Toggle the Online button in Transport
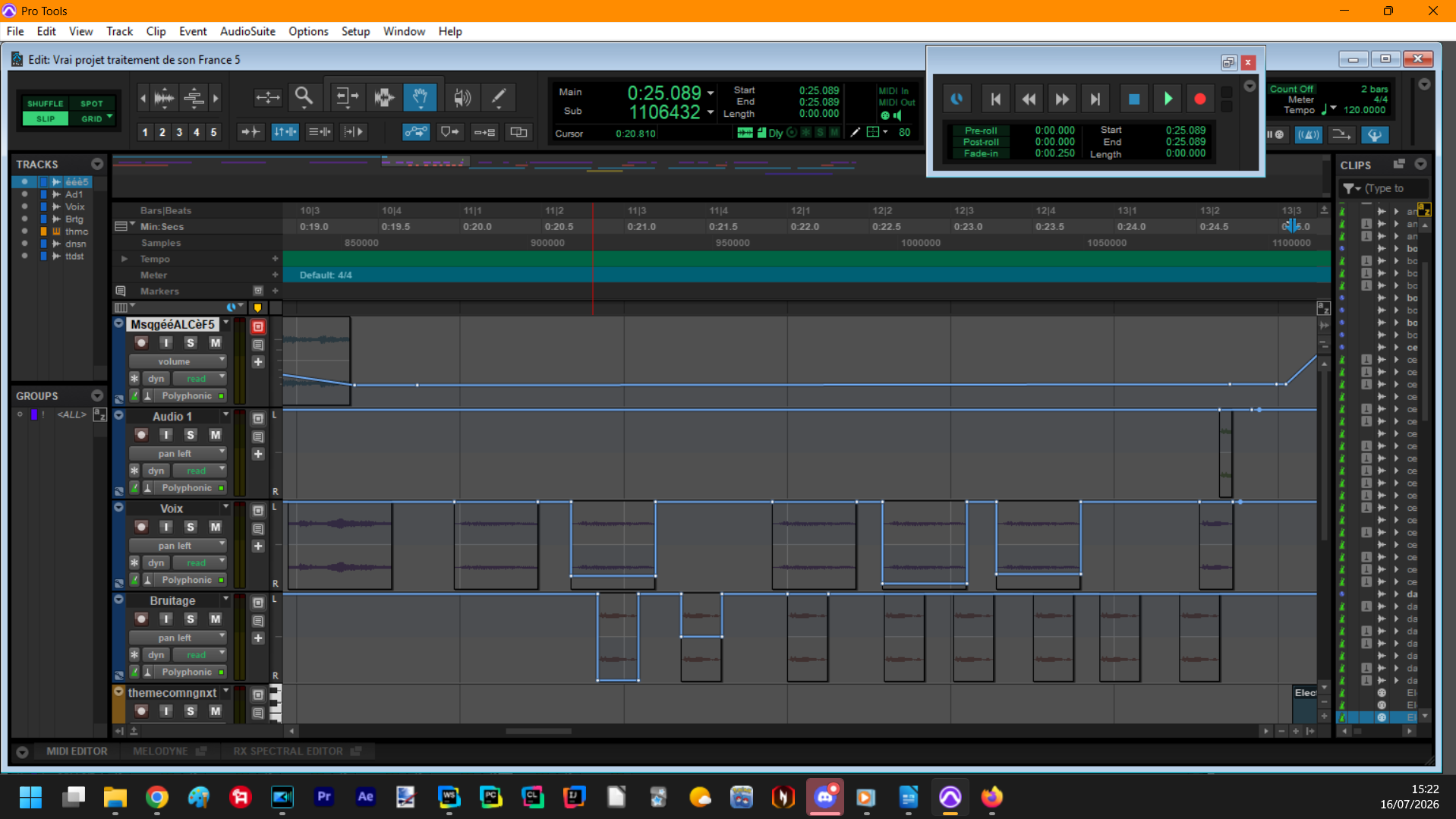The height and width of the screenshot is (819, 1456). pyautogui.click(x=956, y=99)
